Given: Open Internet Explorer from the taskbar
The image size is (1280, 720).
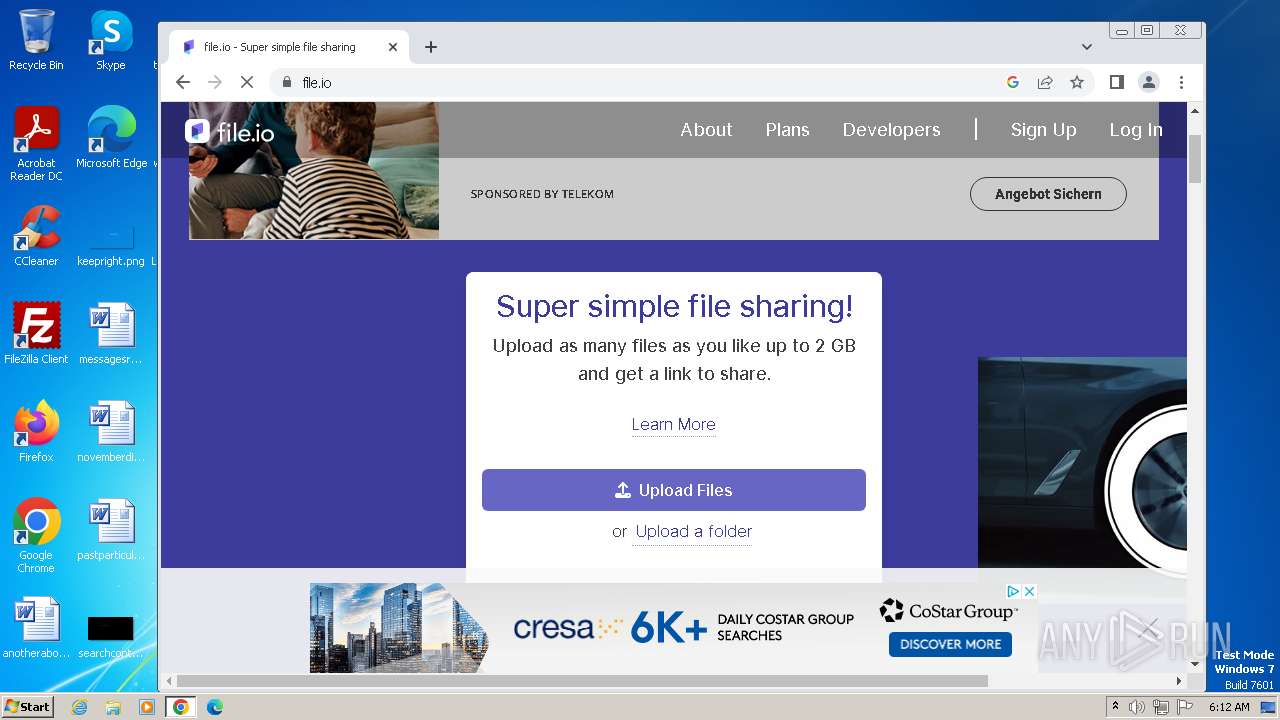Looking at the screenshot, I should [x=79, y=707].
